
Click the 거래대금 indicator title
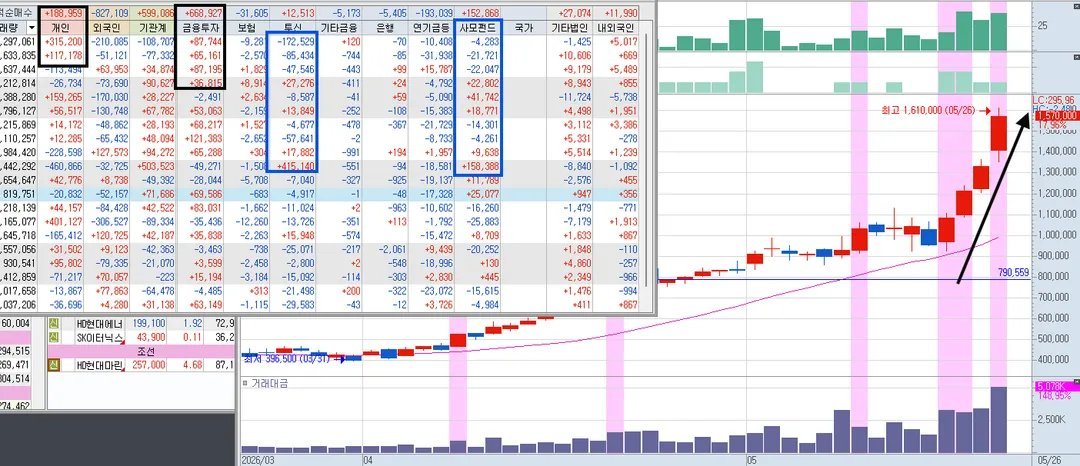(269, 383)
